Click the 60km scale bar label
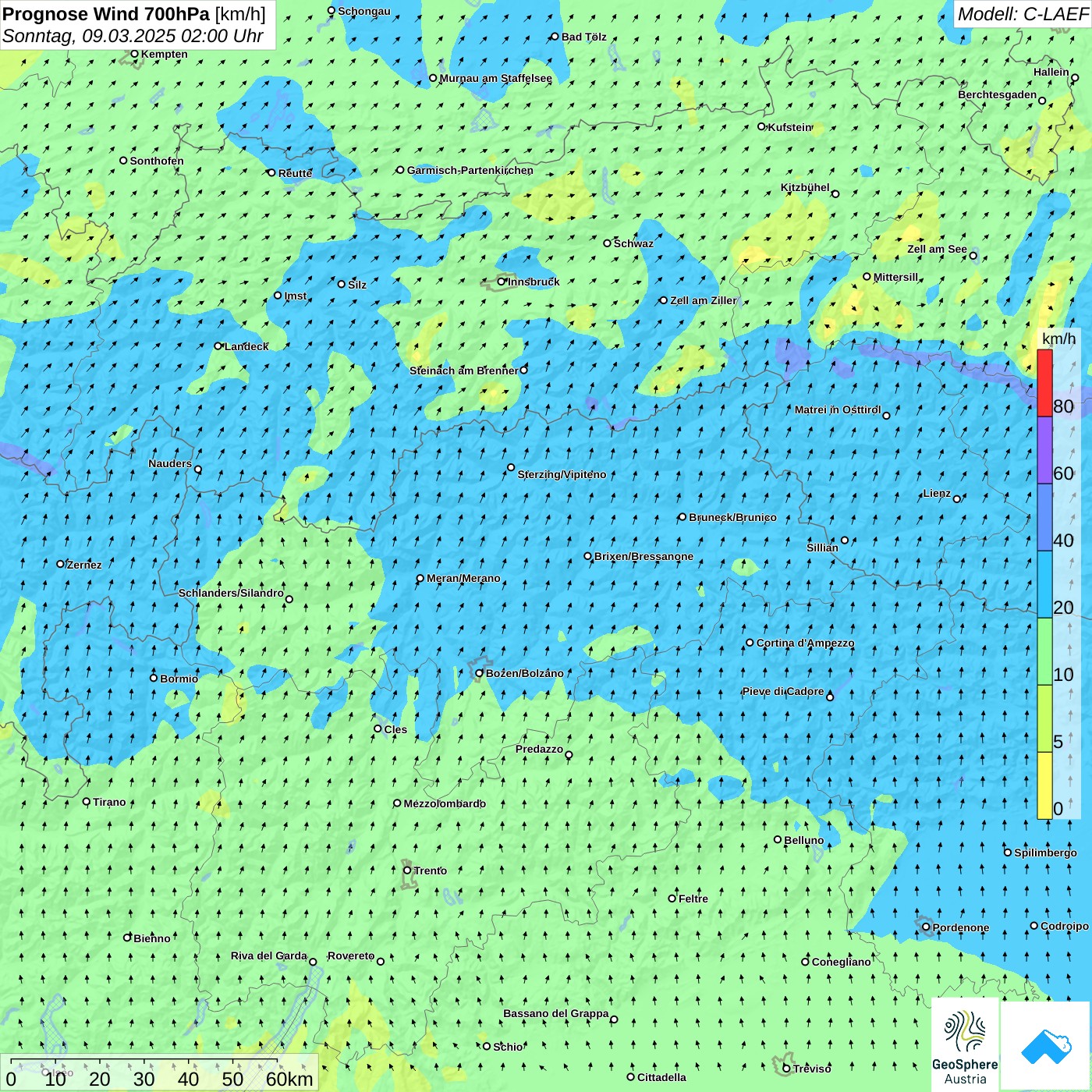The height and width of the screenshot is (1092, 1092). click(289, 1079)
